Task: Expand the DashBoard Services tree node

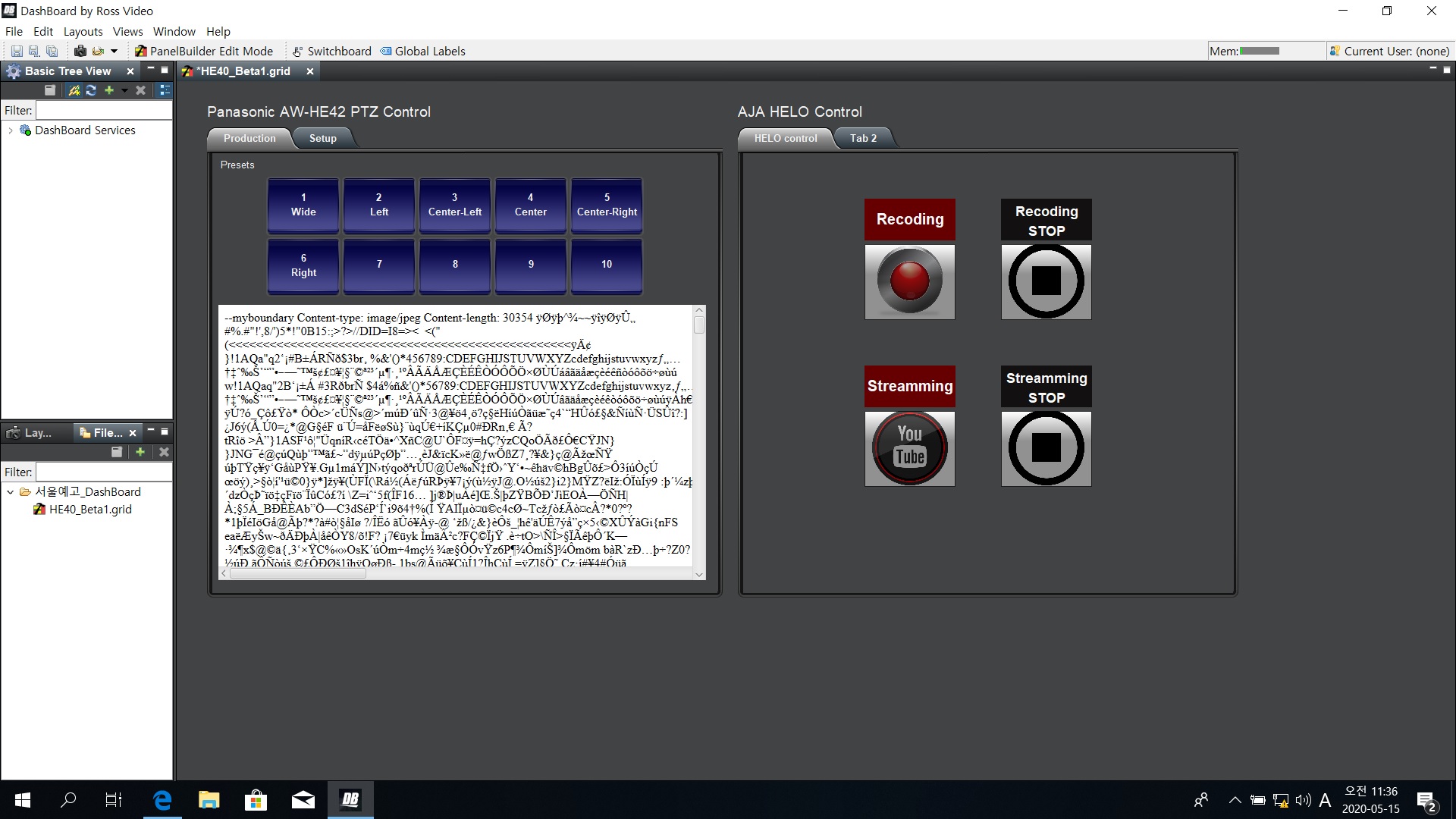Action: pos(10,130)
